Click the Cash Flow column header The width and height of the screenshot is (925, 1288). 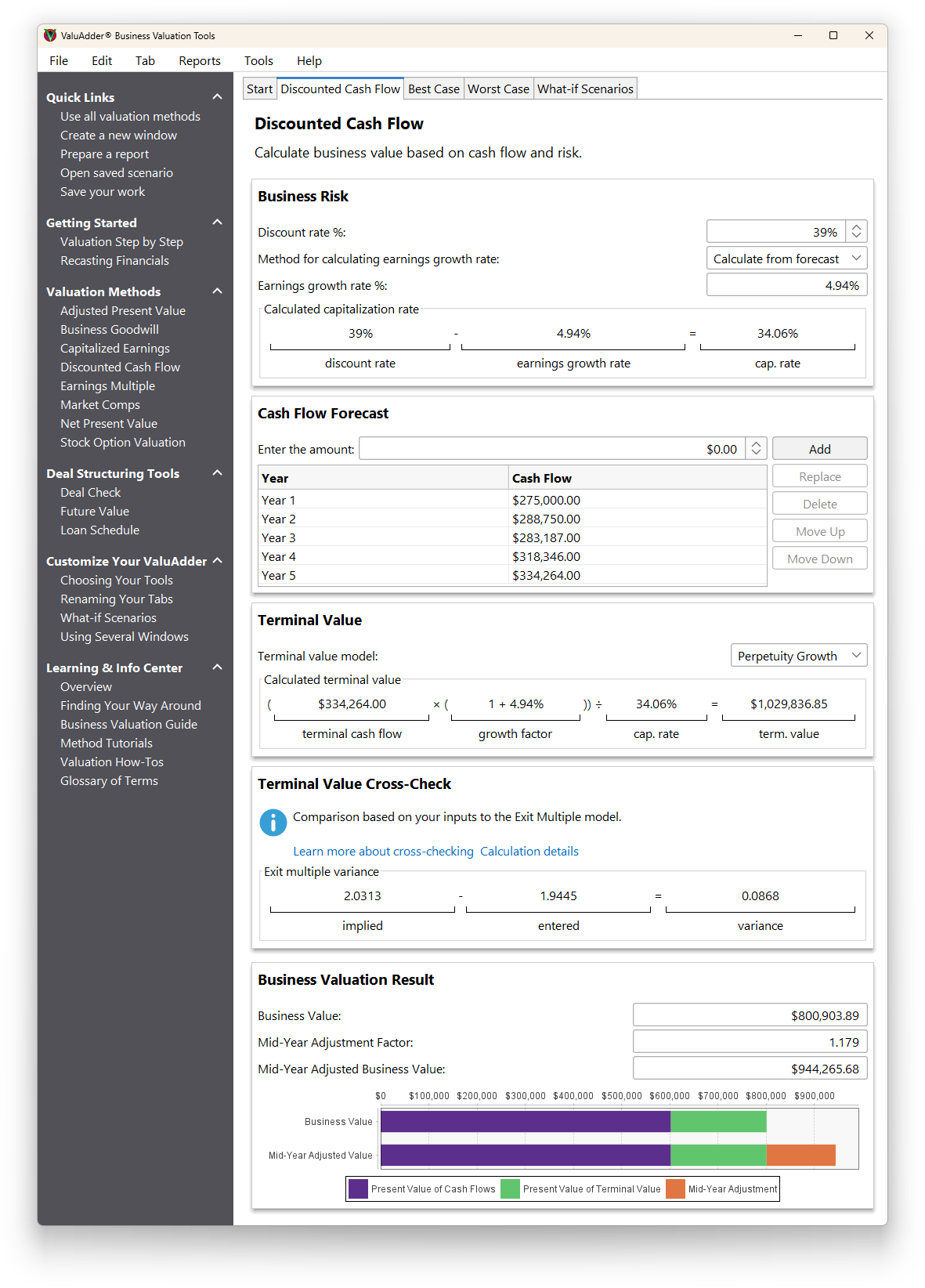[x=638, y=478]
